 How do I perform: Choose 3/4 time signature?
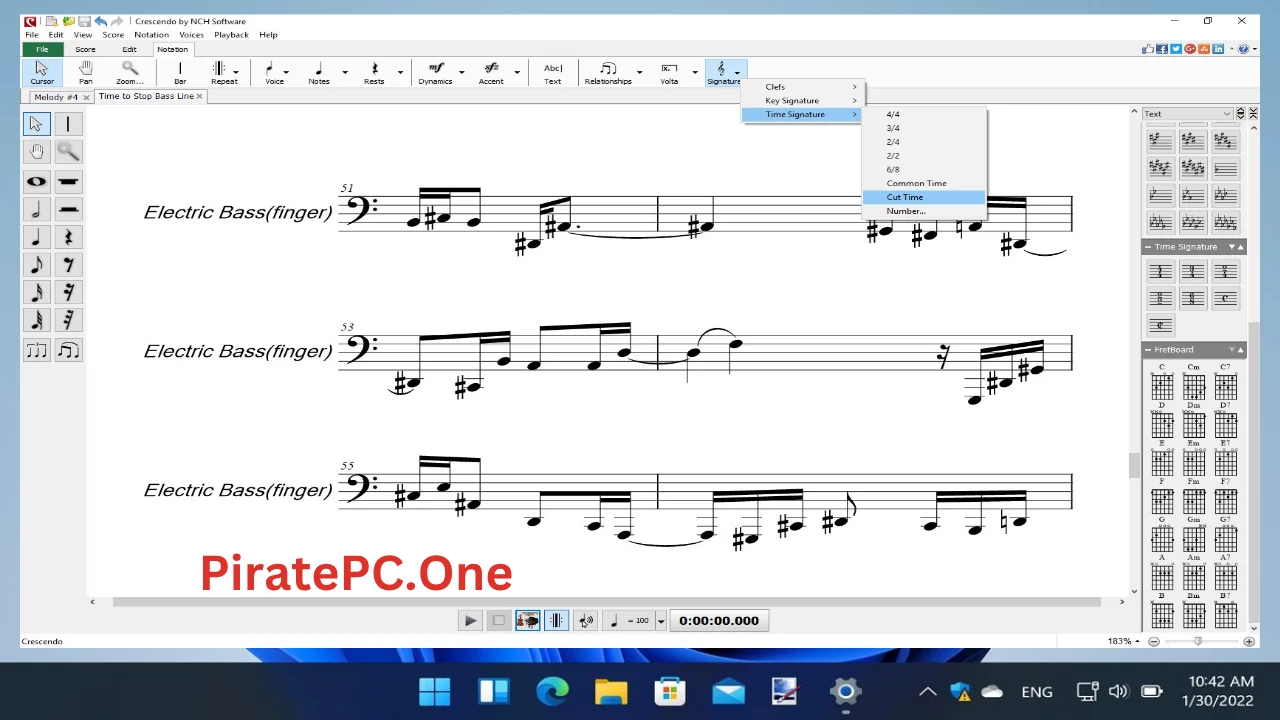(924, 128)
